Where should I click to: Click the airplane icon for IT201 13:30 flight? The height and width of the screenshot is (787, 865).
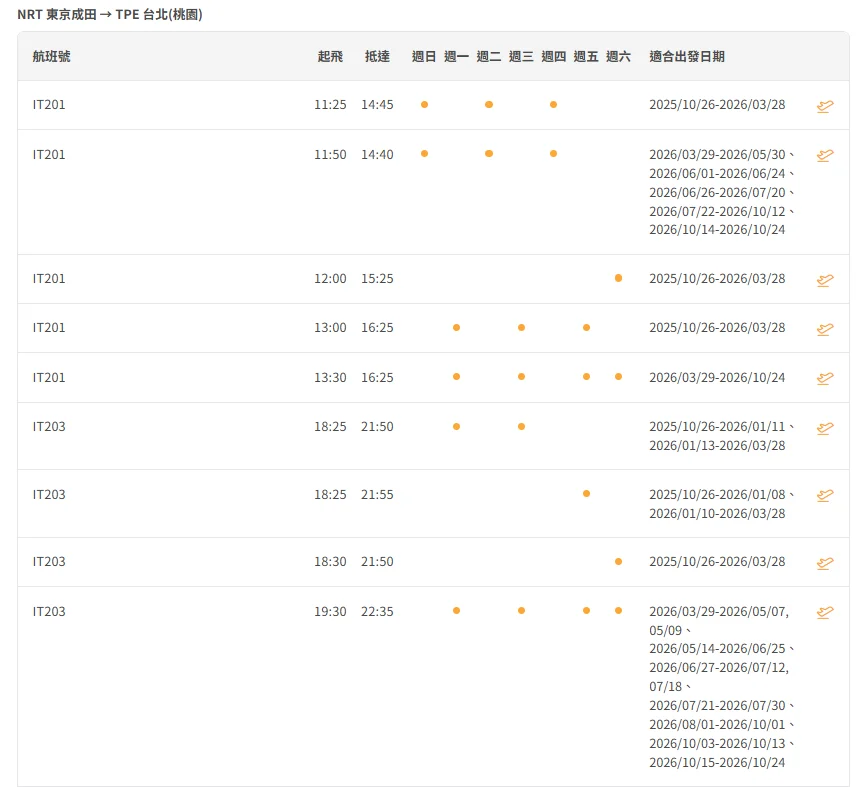(x=825, y=378)
